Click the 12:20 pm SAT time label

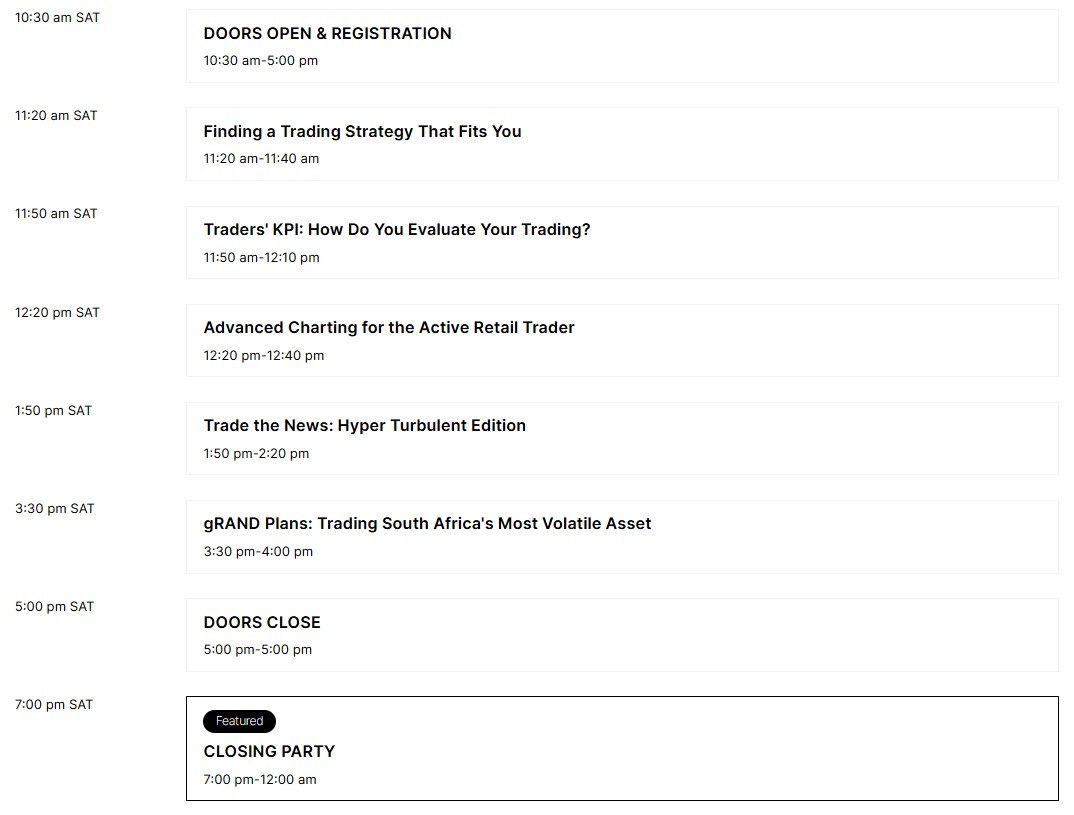58,312
